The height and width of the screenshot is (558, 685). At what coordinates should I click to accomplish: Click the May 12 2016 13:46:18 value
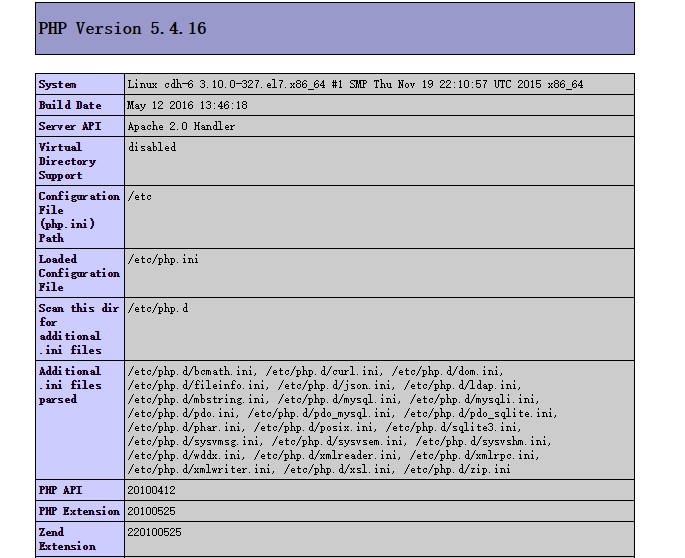[x=187, y=105]
